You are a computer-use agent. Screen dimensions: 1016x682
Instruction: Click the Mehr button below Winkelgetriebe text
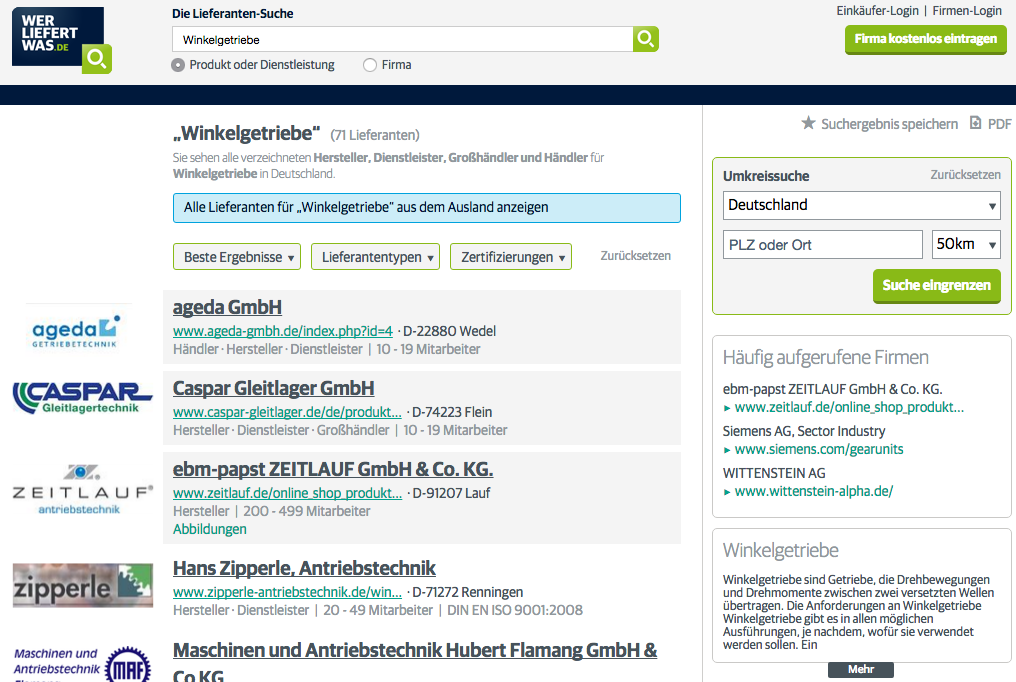(x=861, y=670)
